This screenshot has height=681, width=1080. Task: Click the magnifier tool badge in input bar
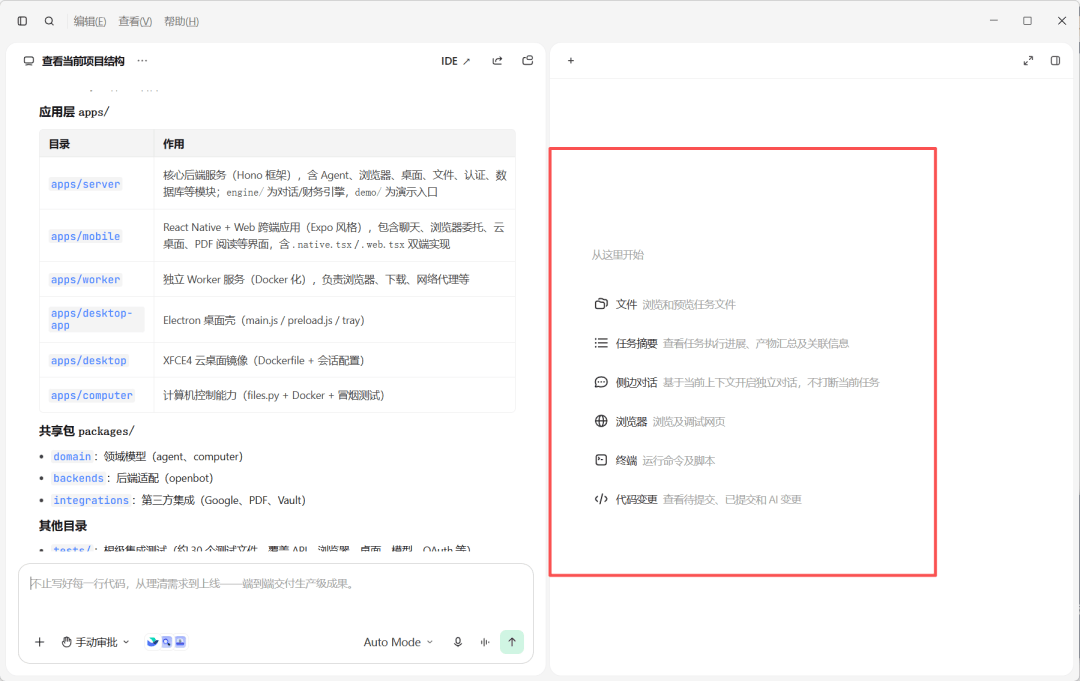[x=167, y=642]
